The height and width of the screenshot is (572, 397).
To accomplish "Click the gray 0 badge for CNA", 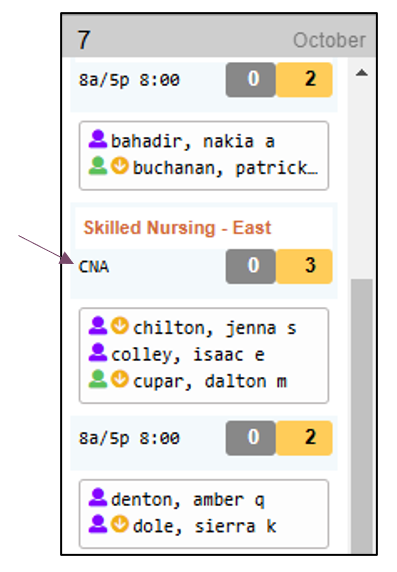I will (251, 266).
